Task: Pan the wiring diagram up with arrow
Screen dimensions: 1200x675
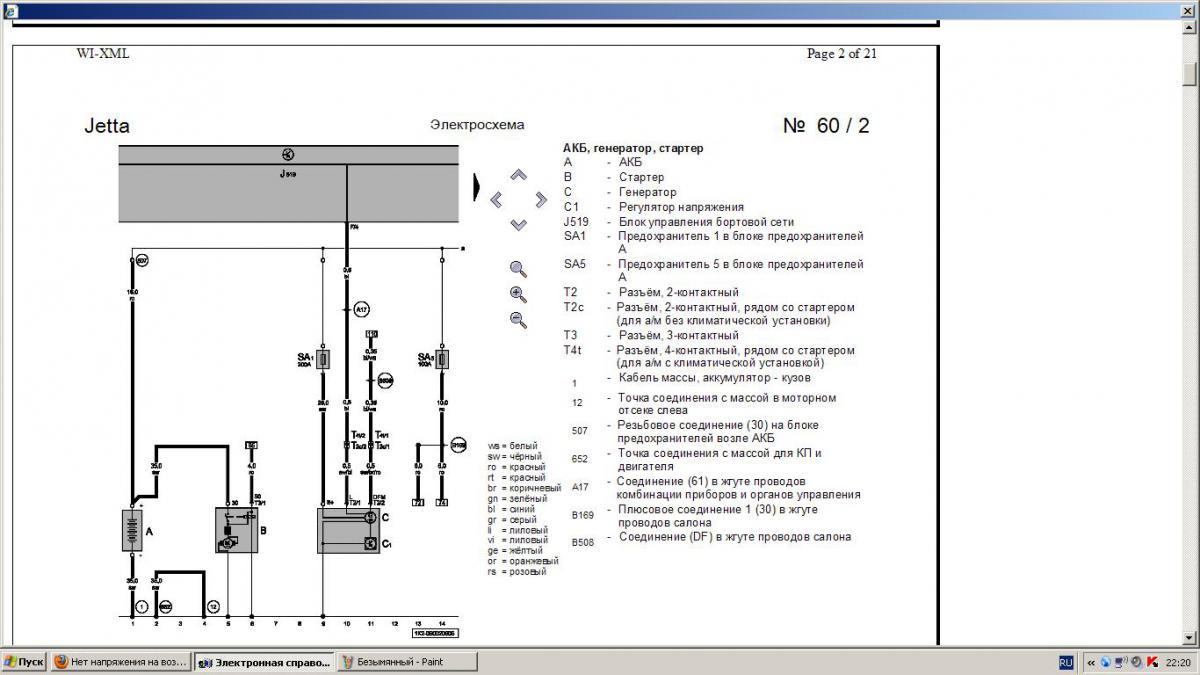Action: coord(518,176)
